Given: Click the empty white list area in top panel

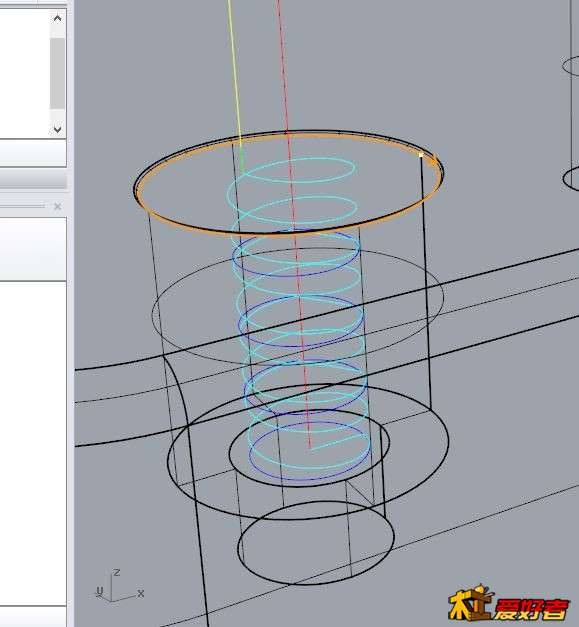Looking at the screenshot, I should pos(25,74).
